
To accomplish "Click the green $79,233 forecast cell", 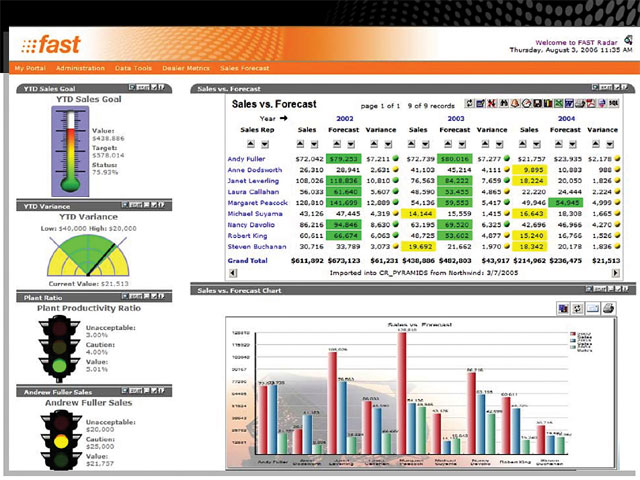I will pyautogui.click(x=343, y=159).
